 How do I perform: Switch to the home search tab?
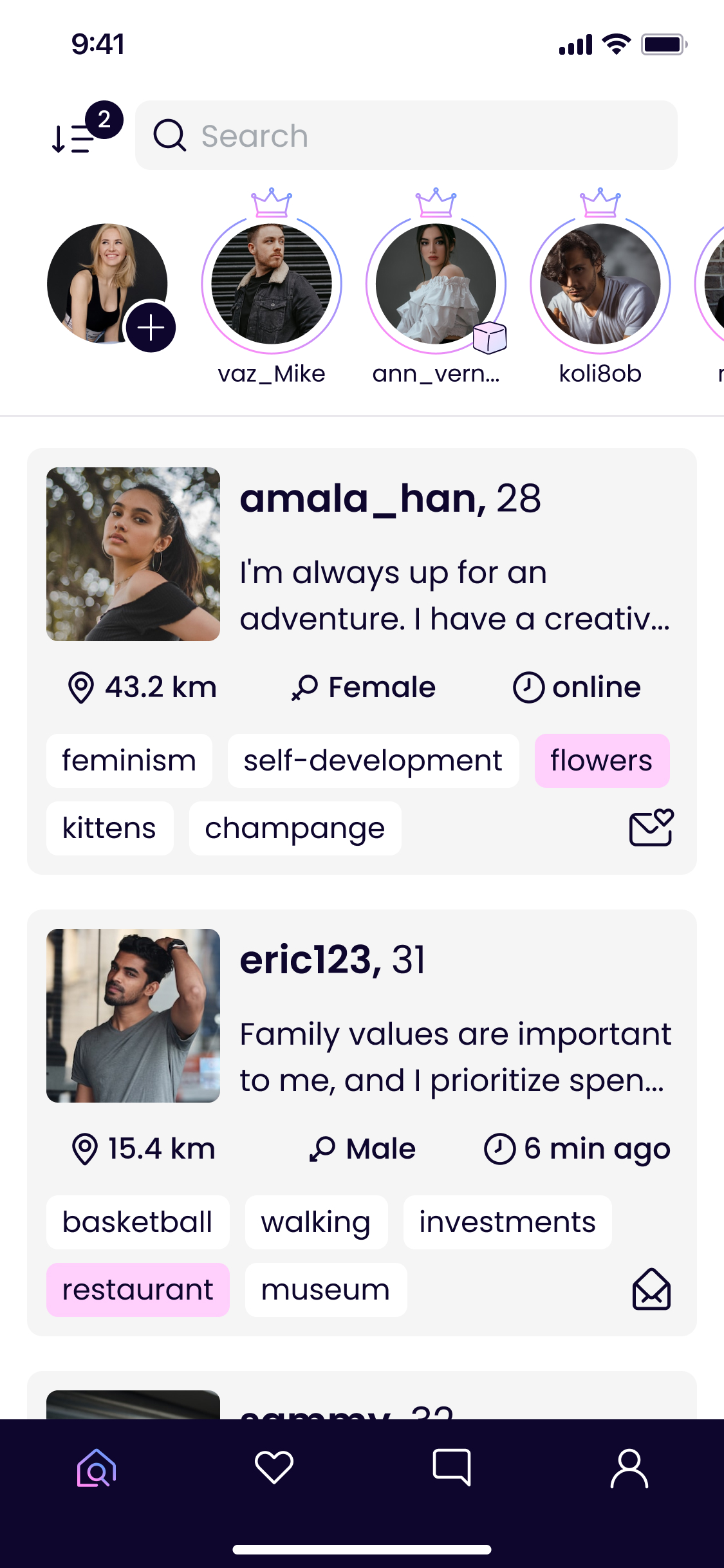(x=97, y=1468)
